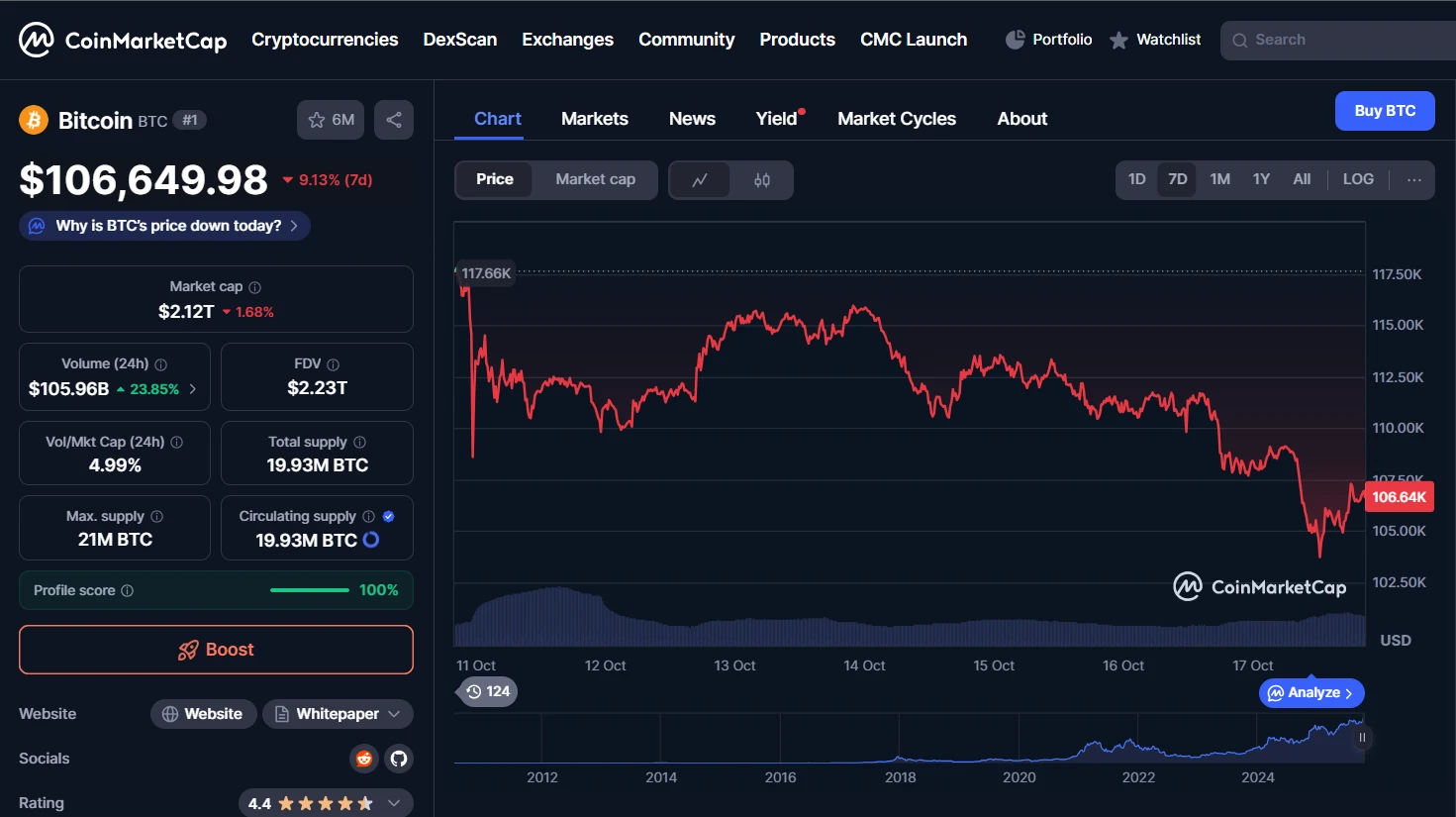Click the Market cap info icon
The height and width of the screenshot is (817, 1456).
click(254, 287)
